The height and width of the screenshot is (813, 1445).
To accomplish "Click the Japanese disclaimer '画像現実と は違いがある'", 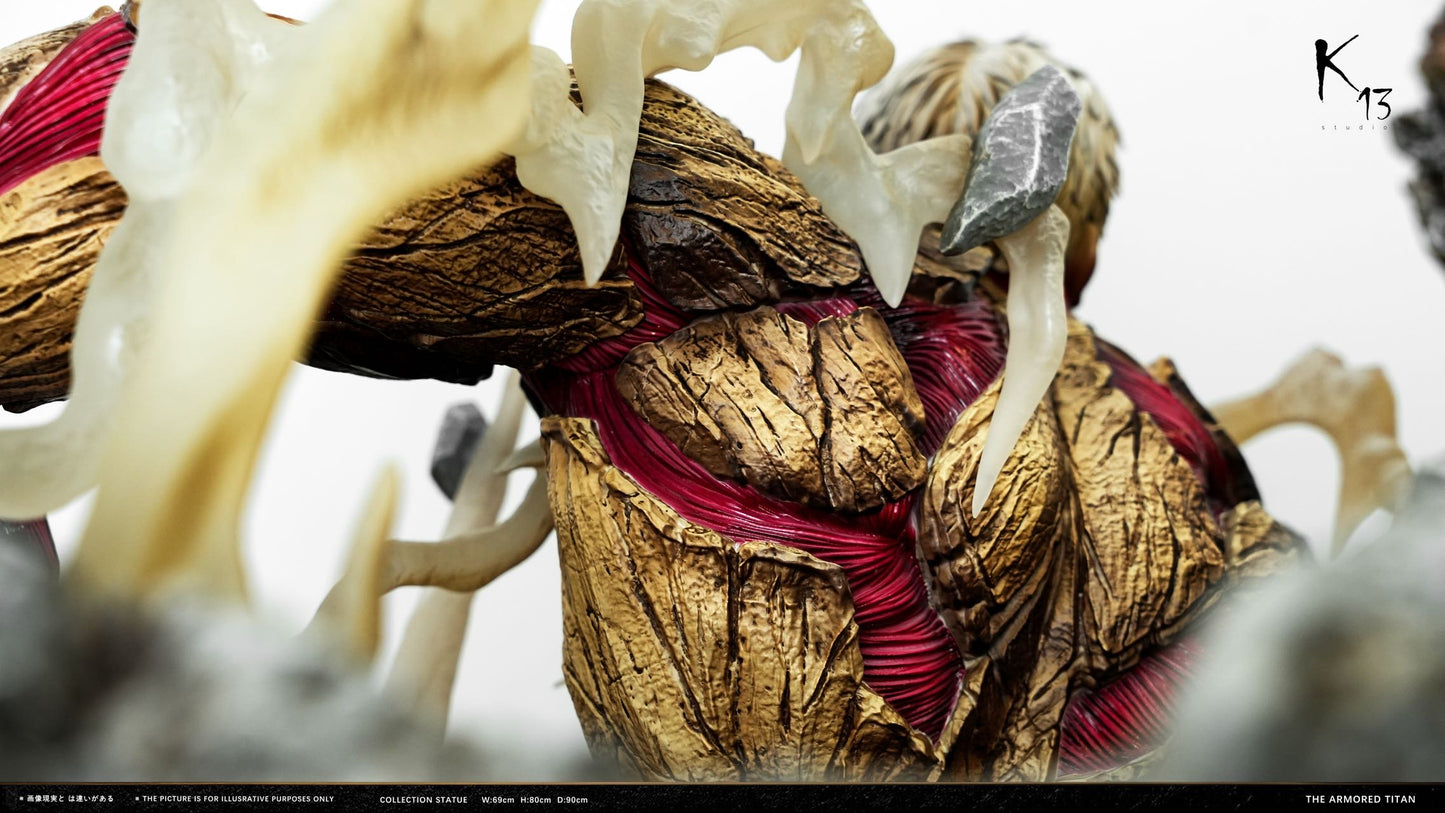I will point(70,799).
